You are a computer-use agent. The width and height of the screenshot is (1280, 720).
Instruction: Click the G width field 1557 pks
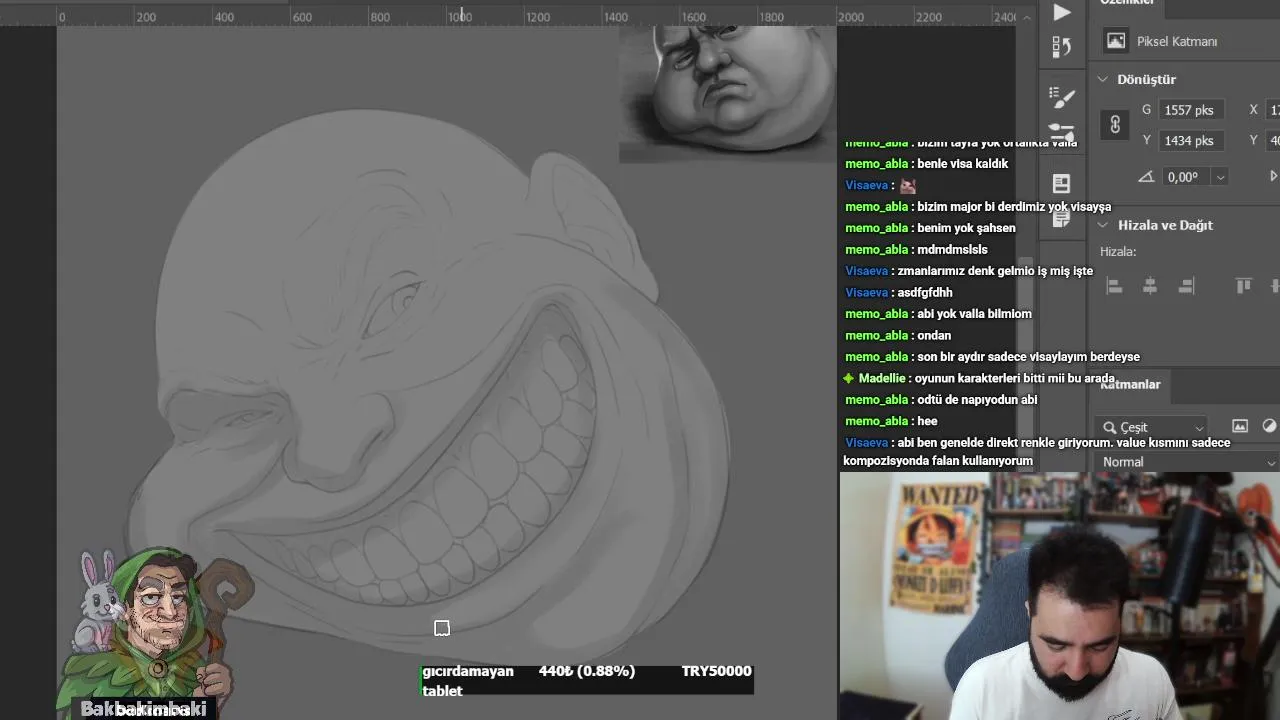(1193, 110)
